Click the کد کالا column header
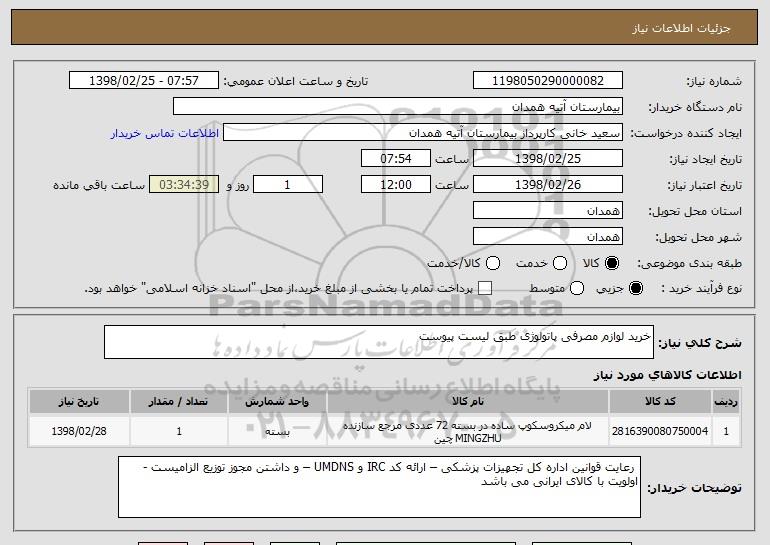The height and width of the screenshot is (545, 770). click(660, 402)
